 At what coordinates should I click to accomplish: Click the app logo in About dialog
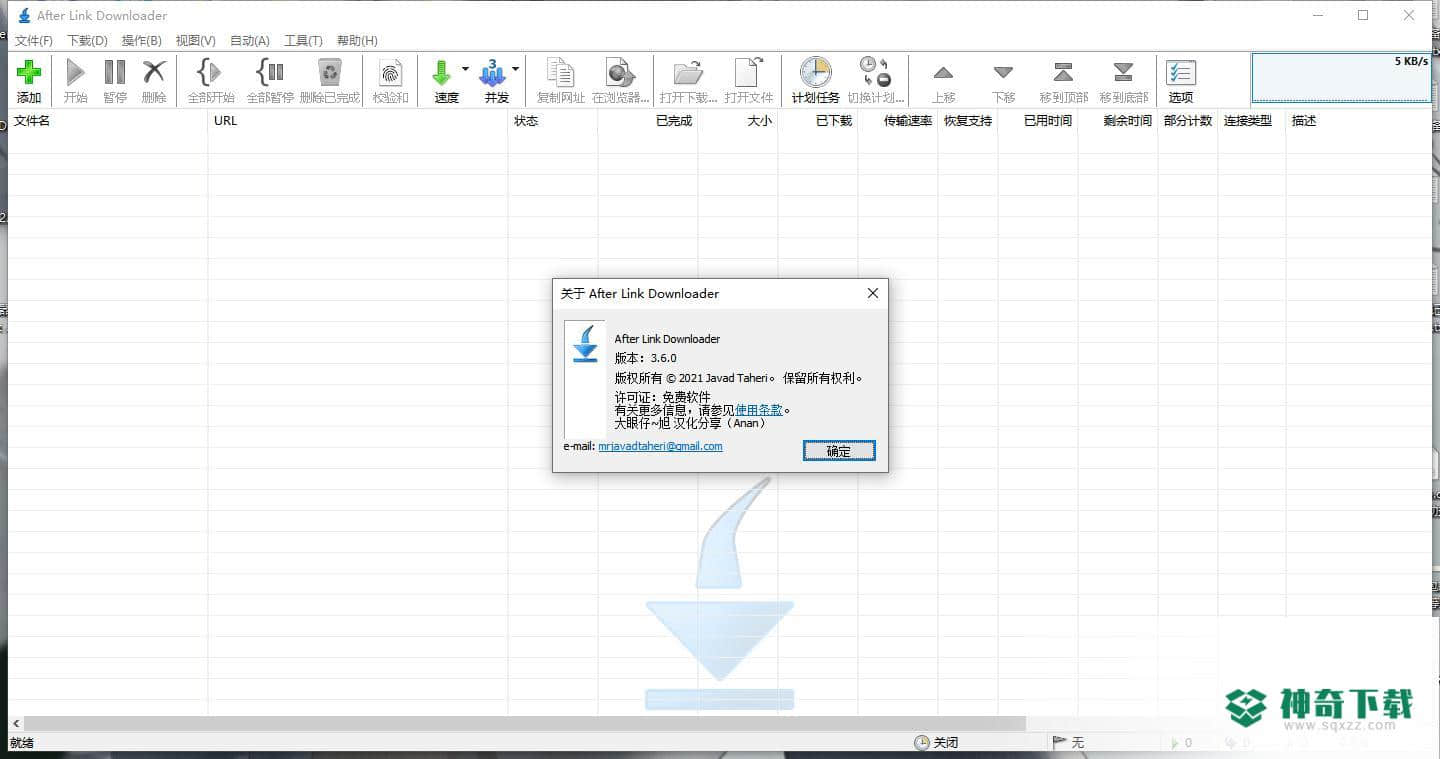[585, 342]
